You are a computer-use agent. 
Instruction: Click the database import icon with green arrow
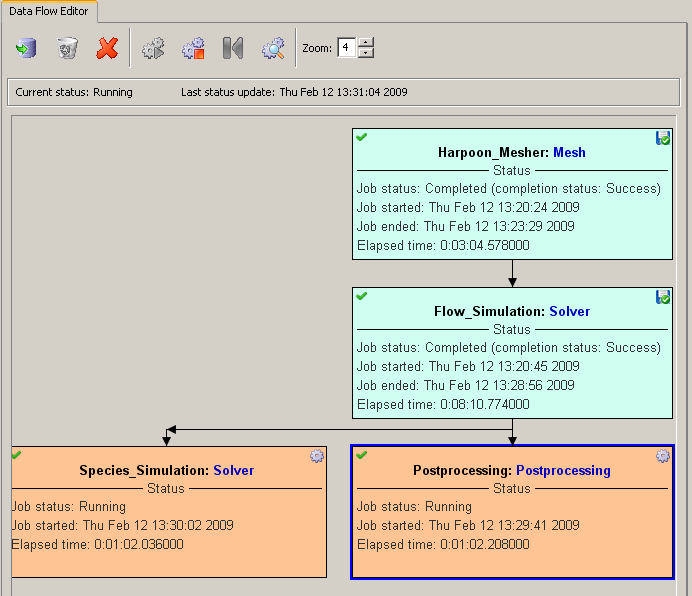(26, 48)
